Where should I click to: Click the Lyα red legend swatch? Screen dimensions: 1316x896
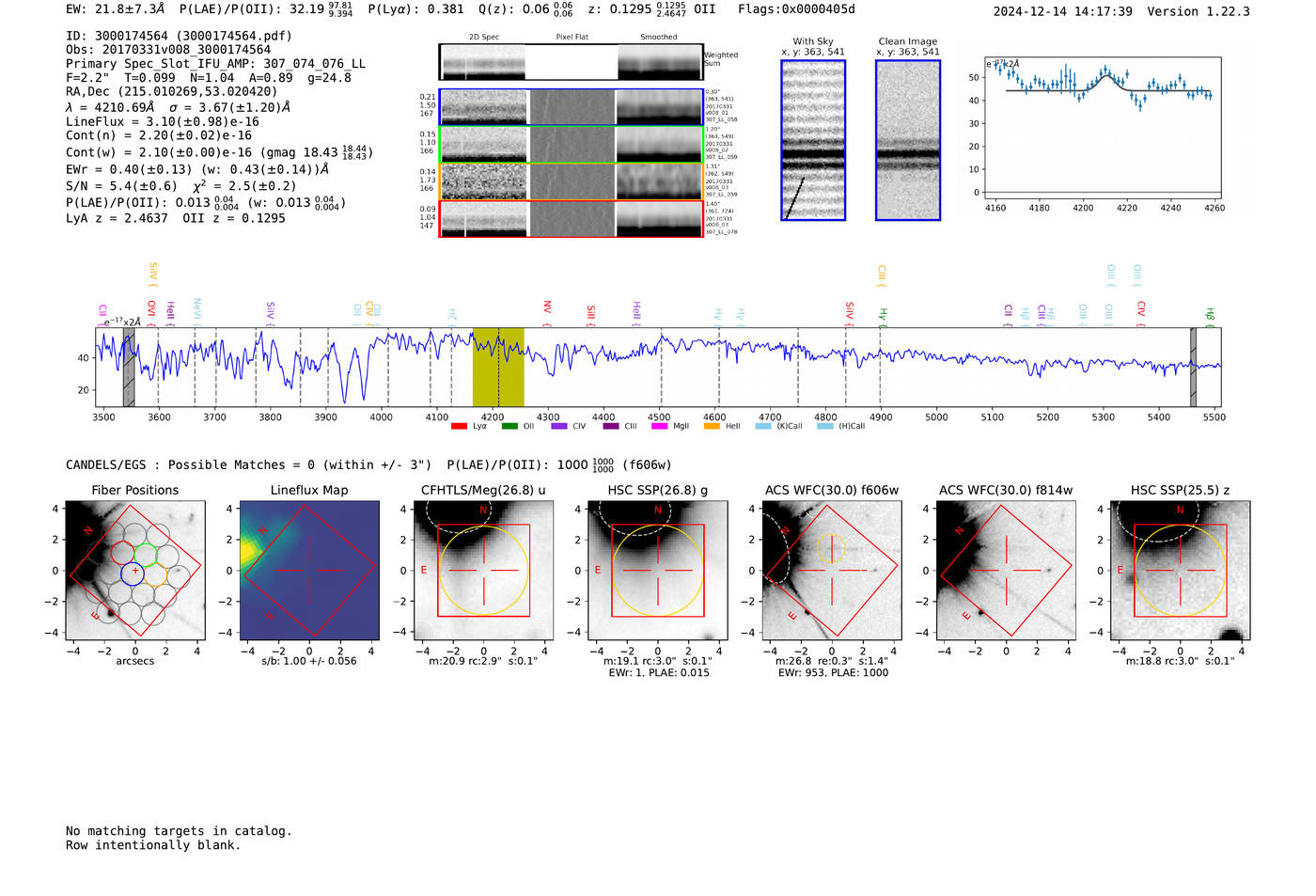(x=459, y=427)
